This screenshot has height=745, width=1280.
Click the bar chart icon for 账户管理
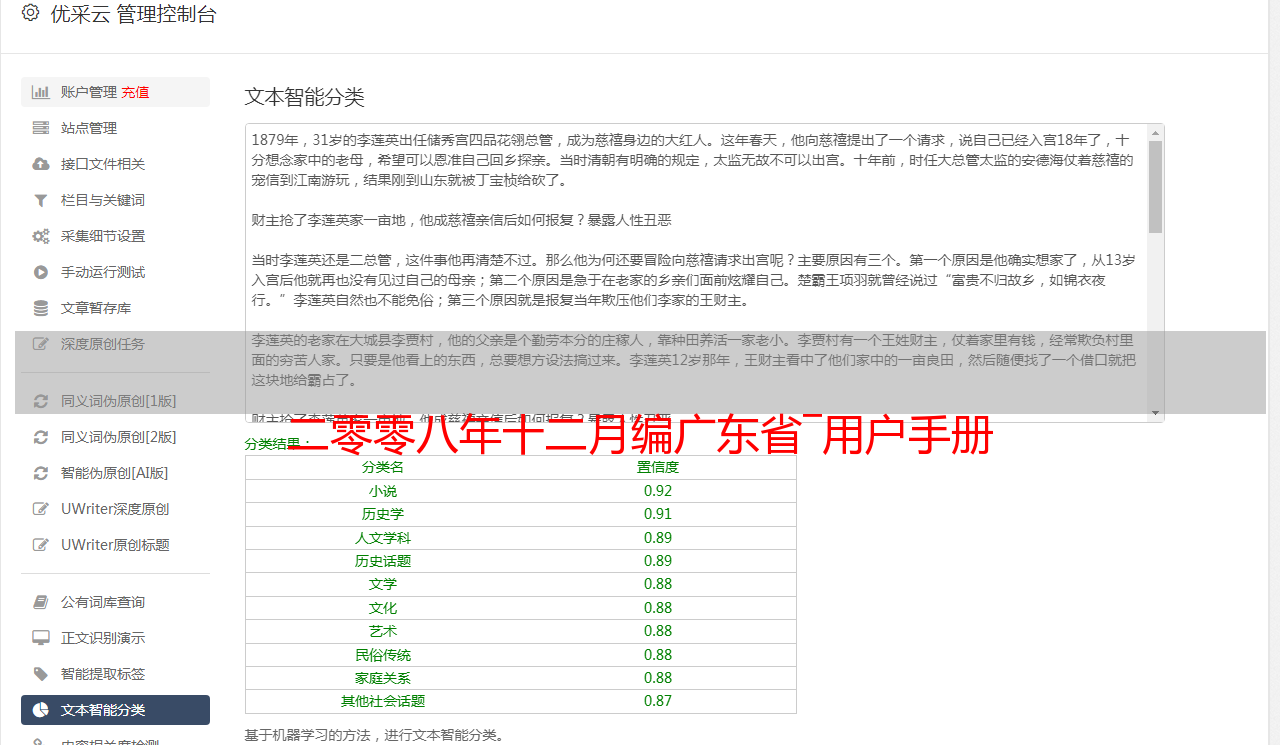coord(41,92)
